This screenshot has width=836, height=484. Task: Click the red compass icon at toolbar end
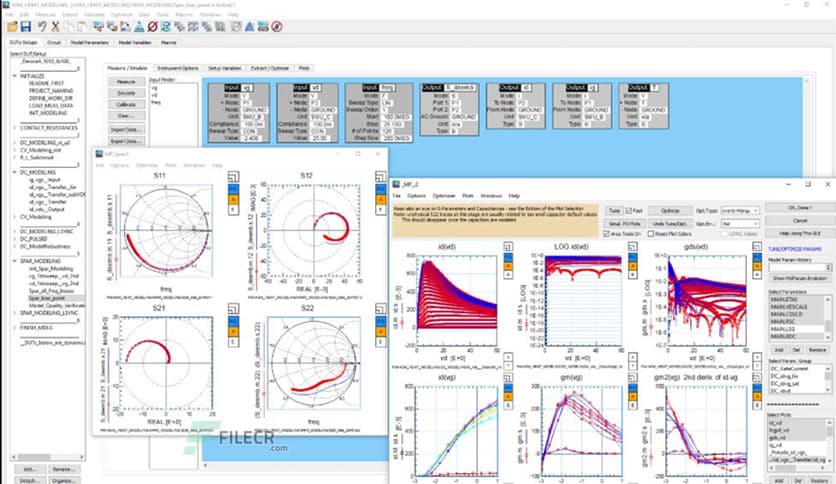277,26
